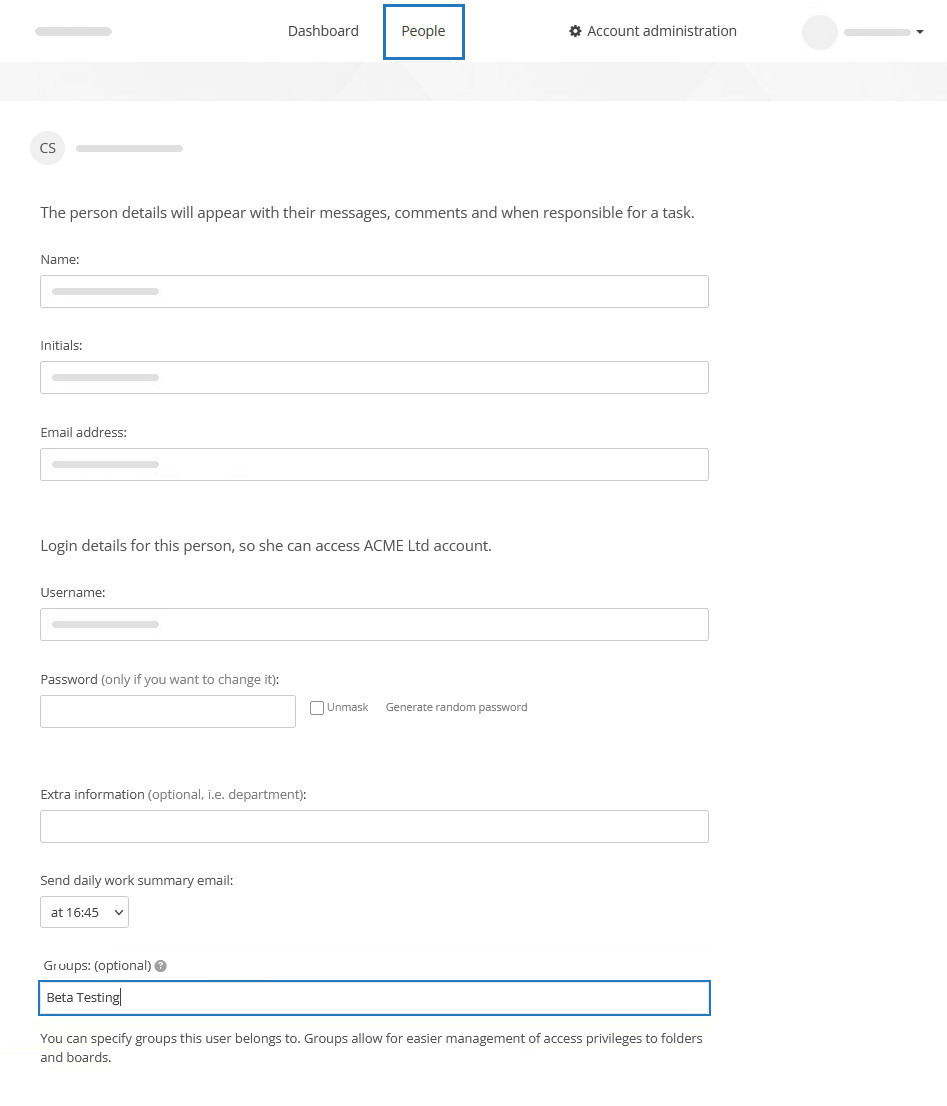
Task: Open the daily summary time dropdown
Action: 84,911
